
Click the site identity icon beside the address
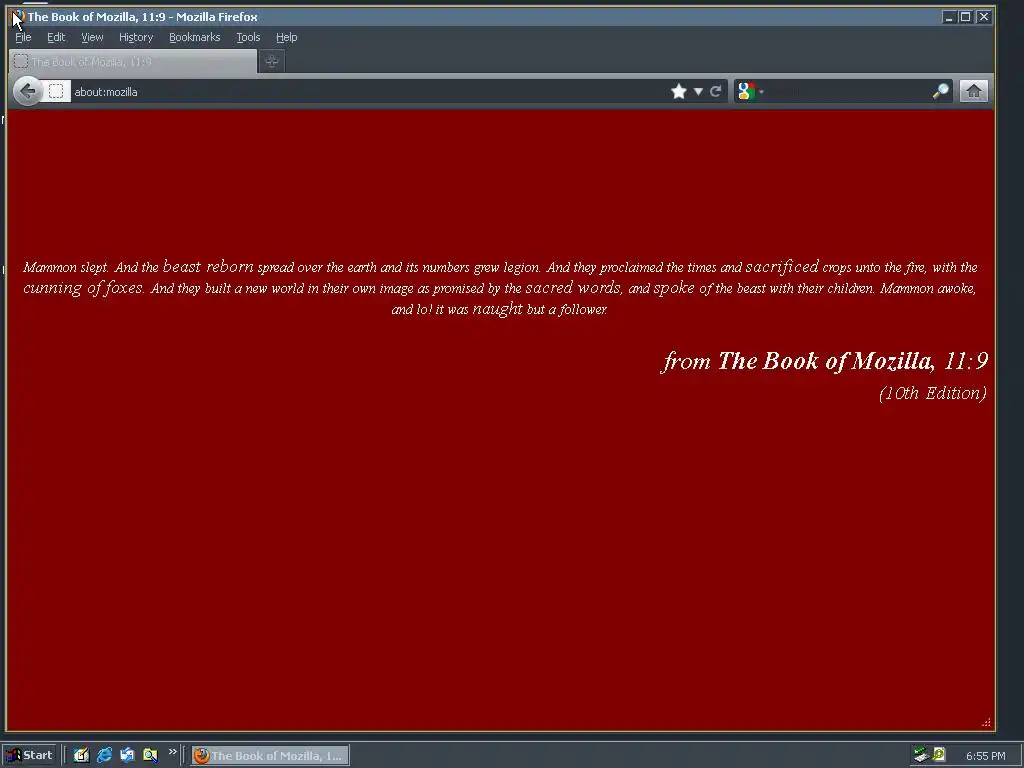tap(56, 91)
